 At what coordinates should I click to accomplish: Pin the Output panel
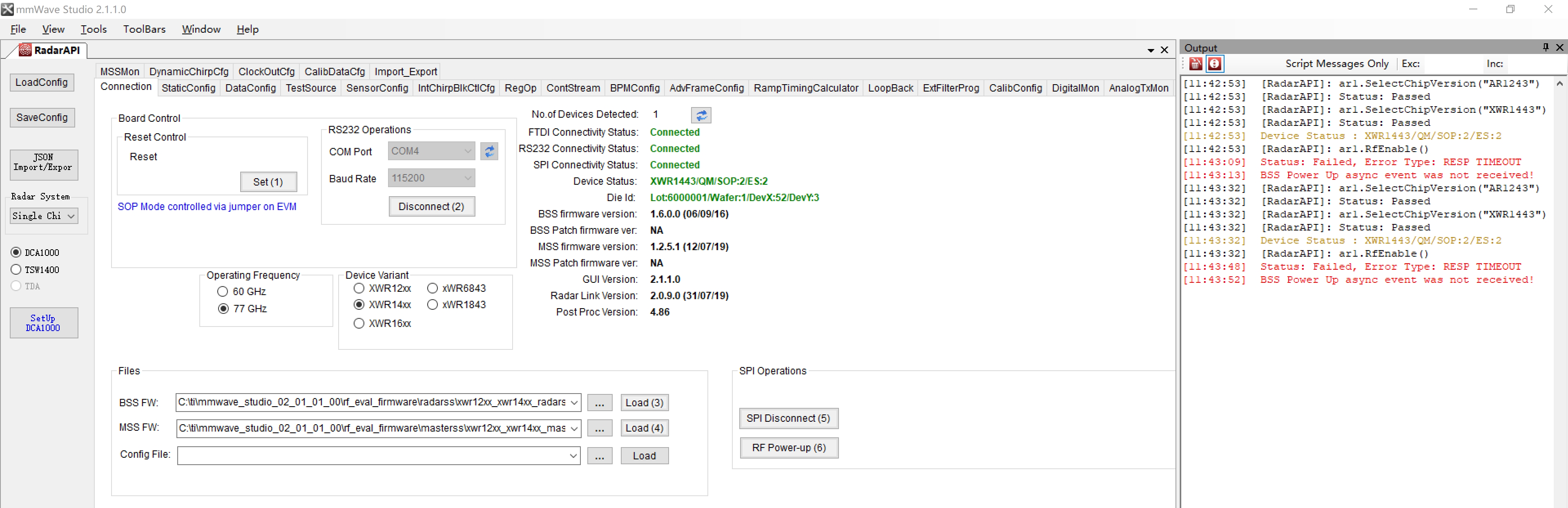pyautogui.click(x=1546, y=47)
